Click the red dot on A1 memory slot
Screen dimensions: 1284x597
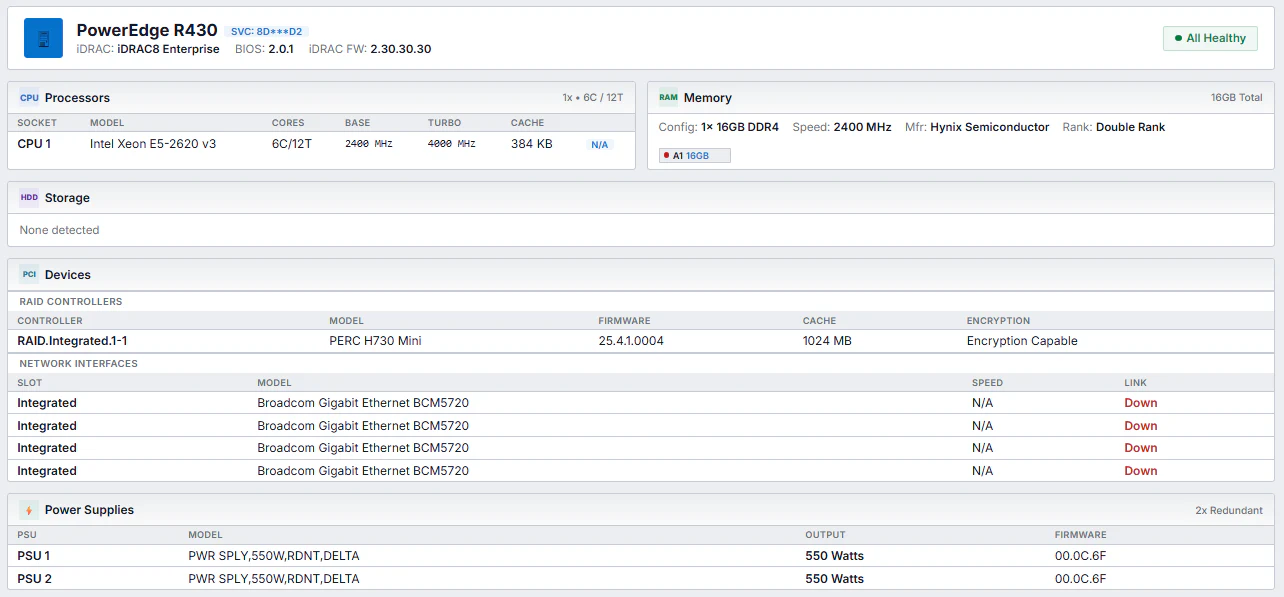tap(666, 156)
